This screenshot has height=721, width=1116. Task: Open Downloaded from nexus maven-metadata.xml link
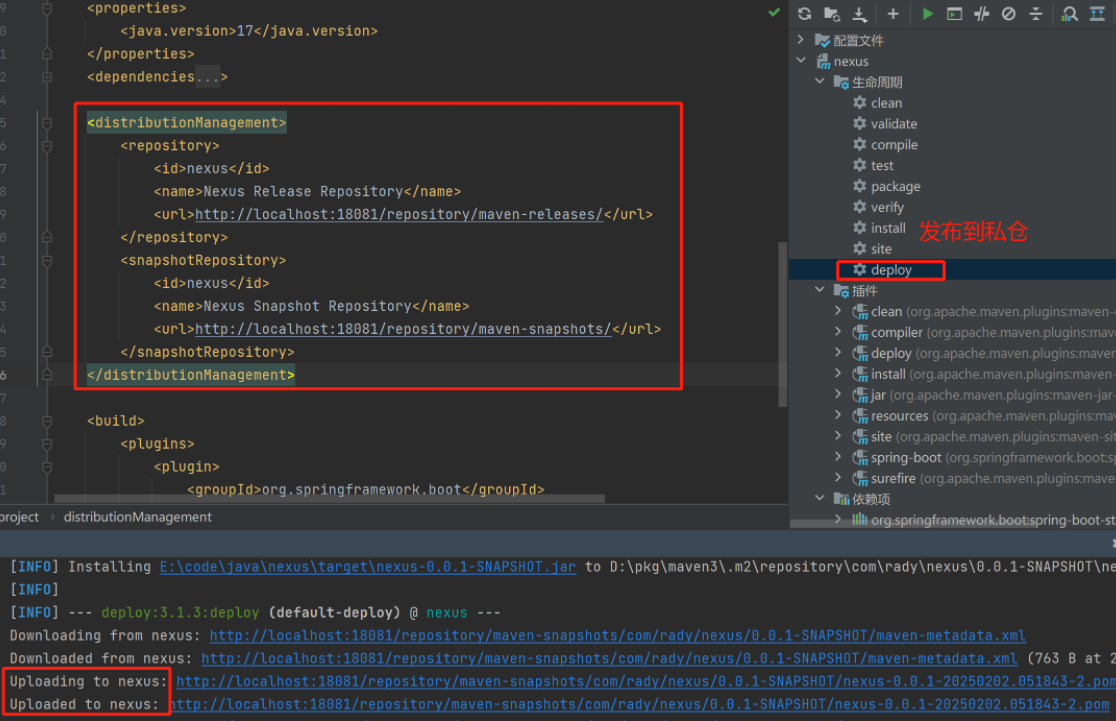coord(609,658)
